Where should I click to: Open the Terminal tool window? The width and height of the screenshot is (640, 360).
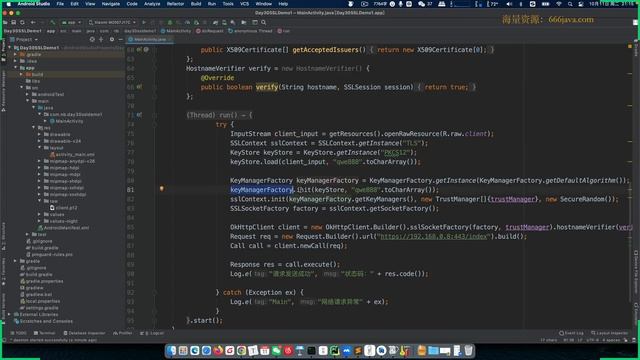(44, 333)
